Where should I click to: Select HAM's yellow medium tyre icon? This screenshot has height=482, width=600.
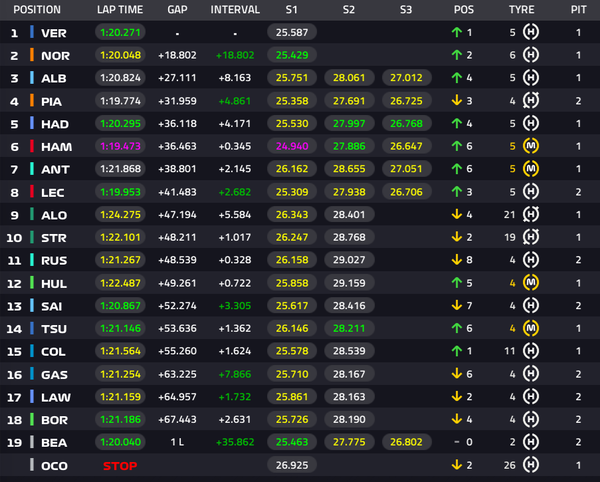click(531, 146)
